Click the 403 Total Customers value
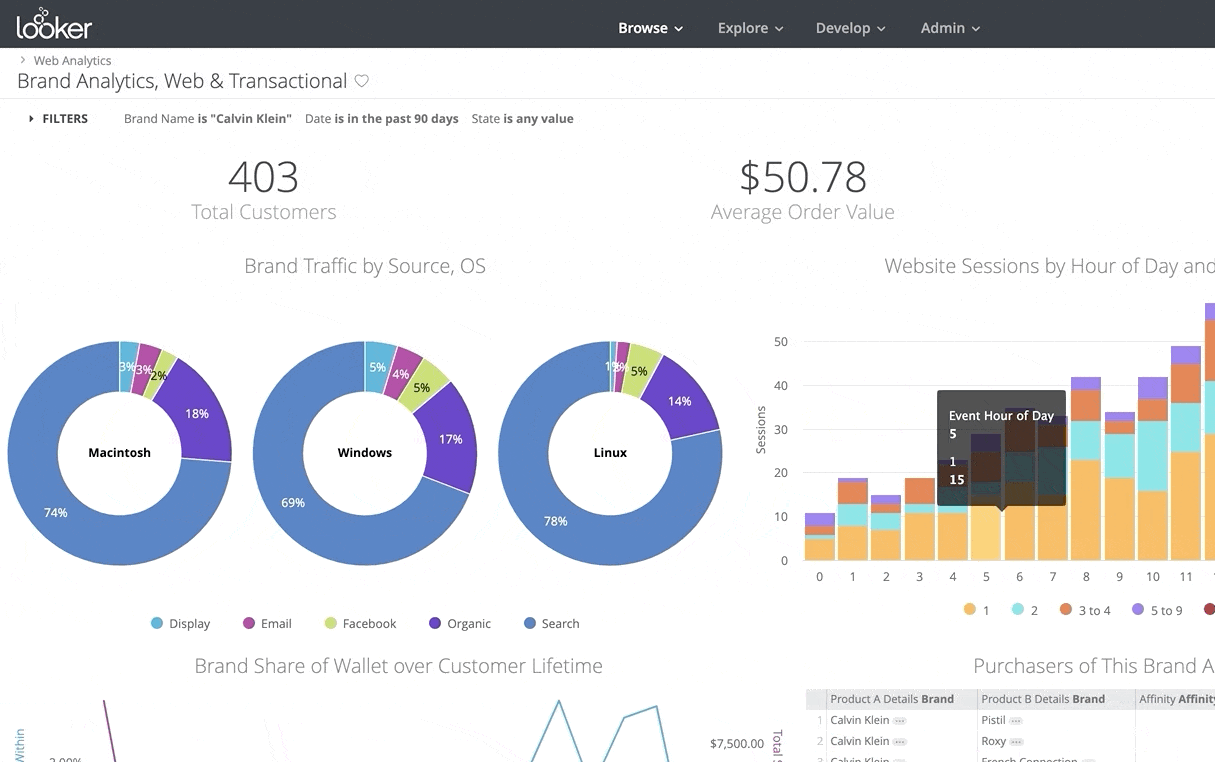Screen dimensions: 1215x762 point(263,177)
